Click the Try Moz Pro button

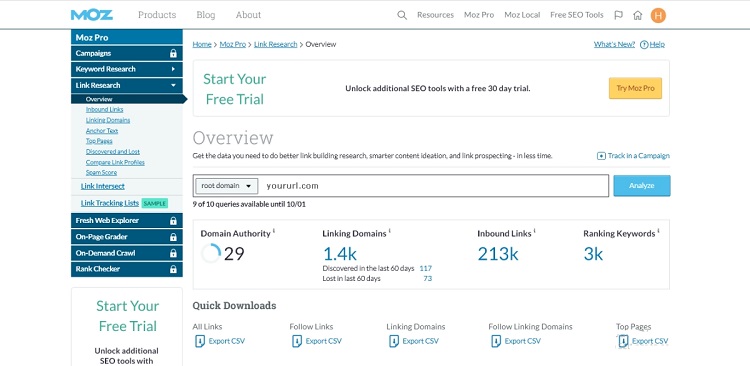click(635, 88)
